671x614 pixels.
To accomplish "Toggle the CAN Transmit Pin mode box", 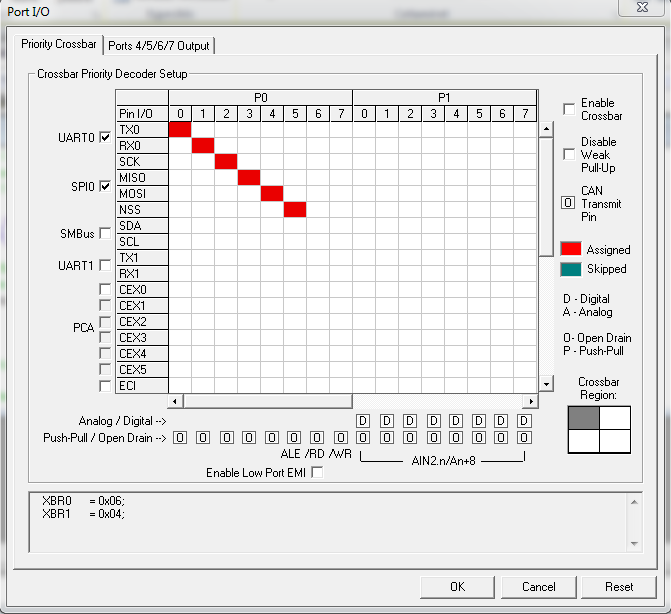I will tap(568, 203).
